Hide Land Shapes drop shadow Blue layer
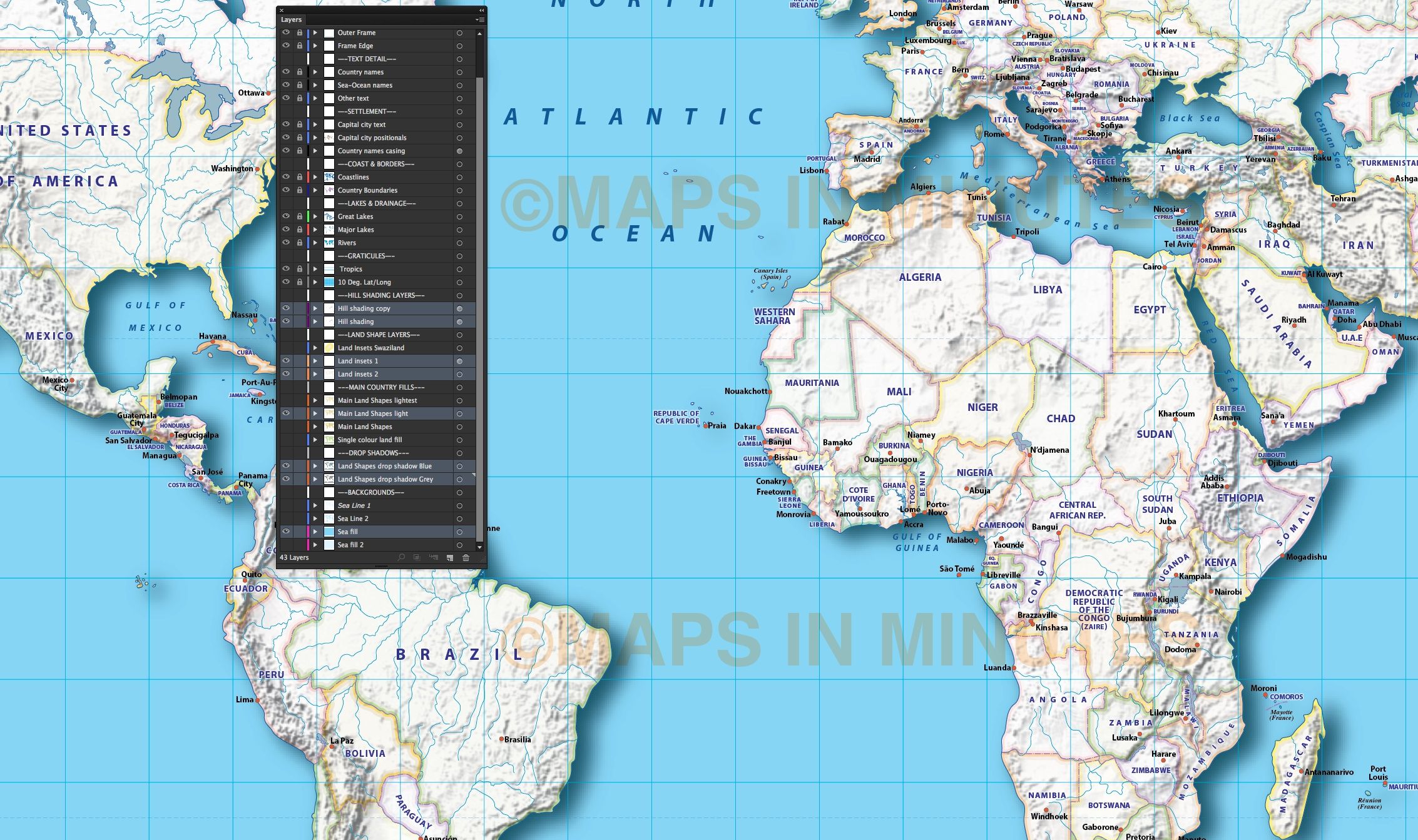The image size is (1418, 840). 285,466
